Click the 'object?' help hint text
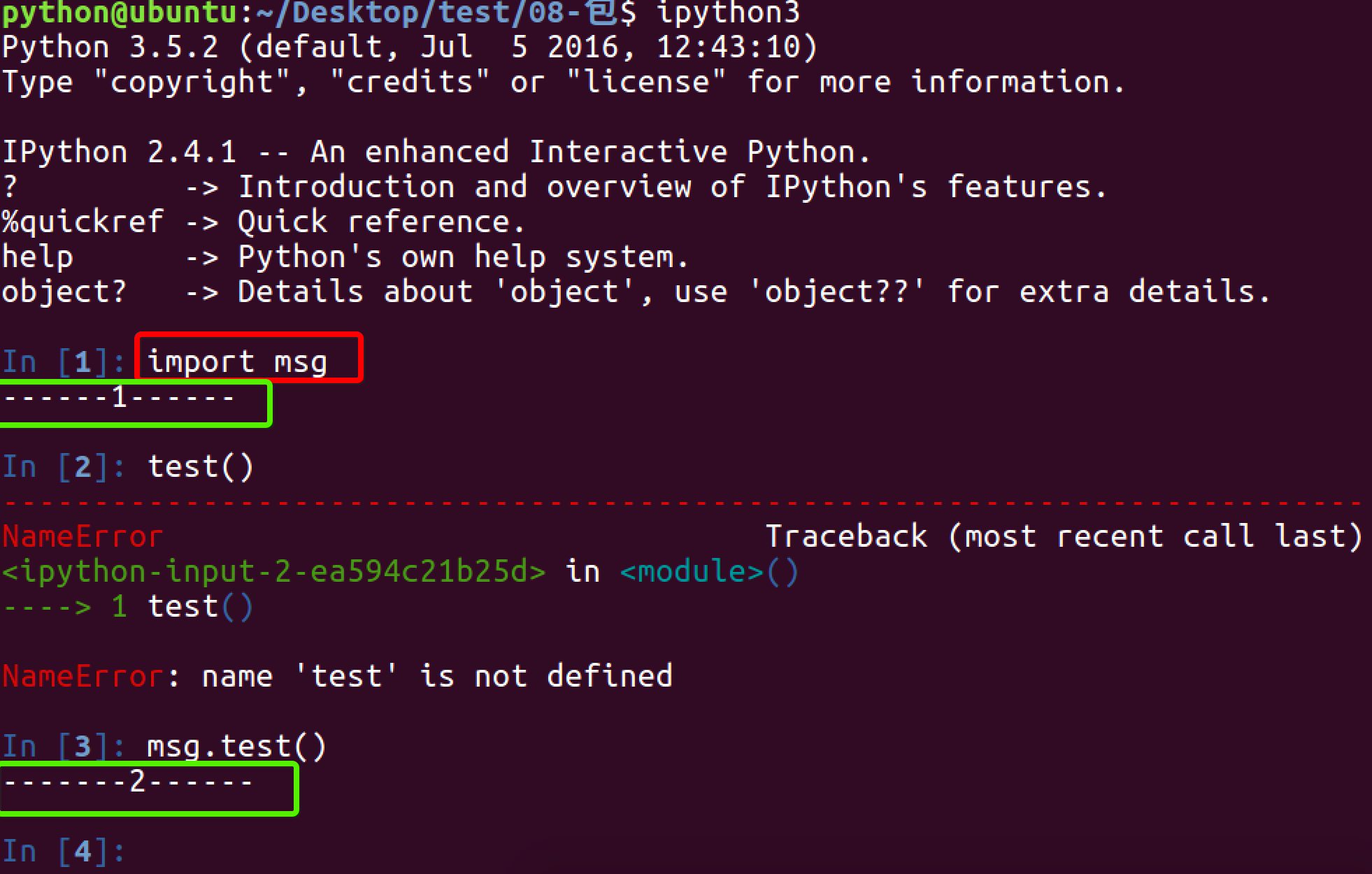Viewport: 1372px width, 874px height. pyautogui.click(x=64, y=292)
